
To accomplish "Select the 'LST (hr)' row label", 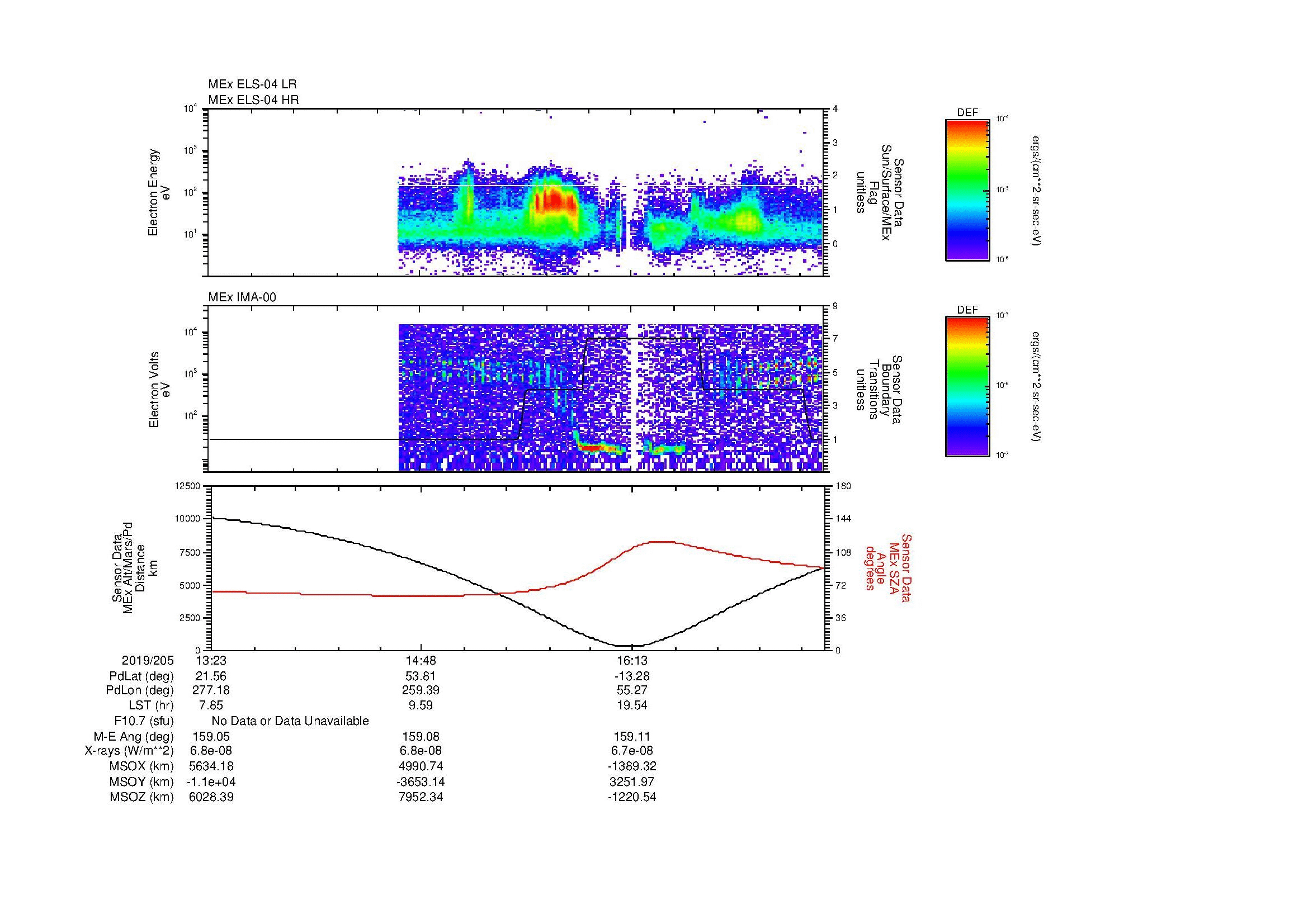I will pyautogui.click(x=151, y=705).
